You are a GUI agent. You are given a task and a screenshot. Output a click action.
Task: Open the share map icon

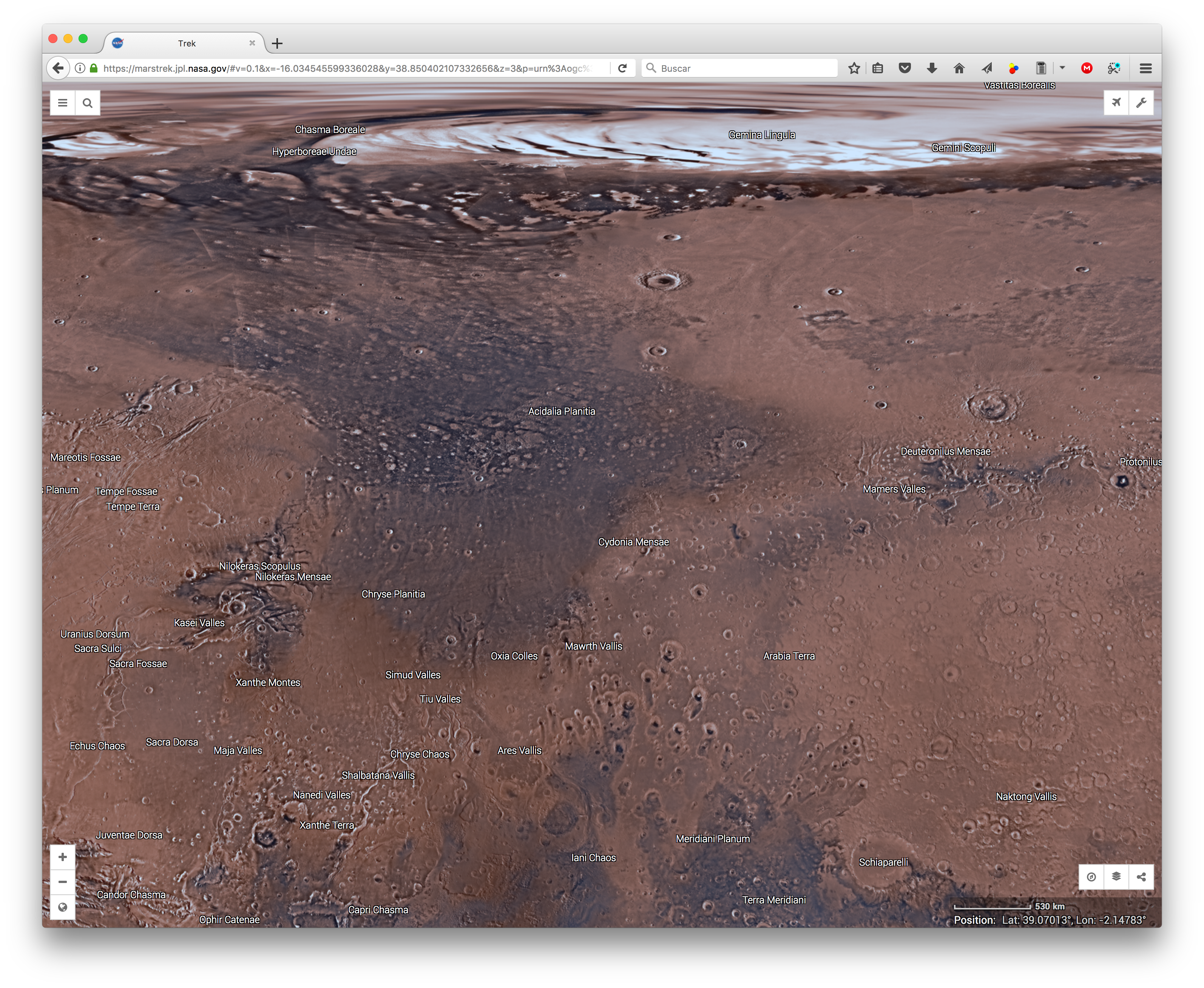1141,877
